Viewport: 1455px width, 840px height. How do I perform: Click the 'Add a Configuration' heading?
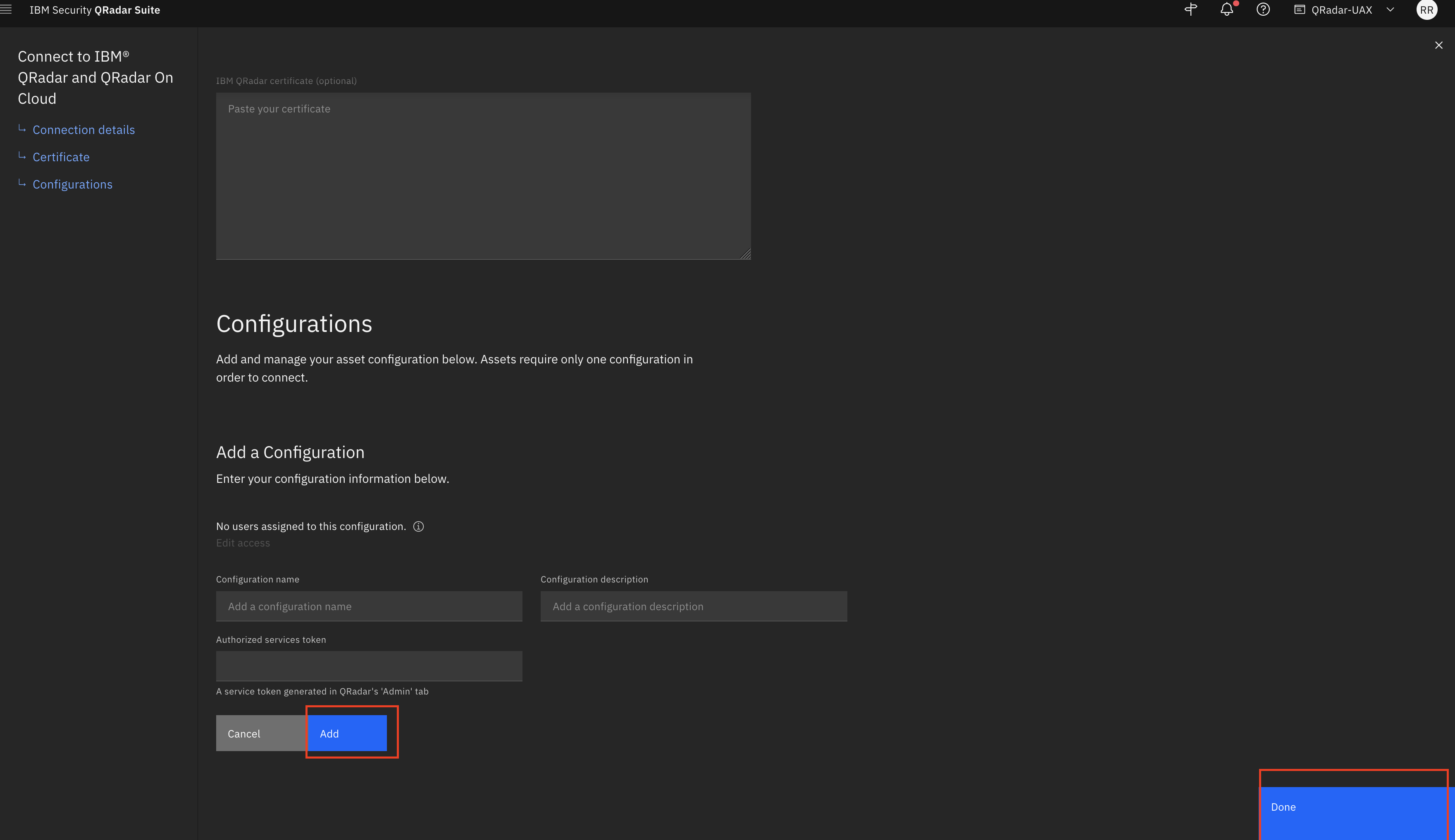point(290,452)
